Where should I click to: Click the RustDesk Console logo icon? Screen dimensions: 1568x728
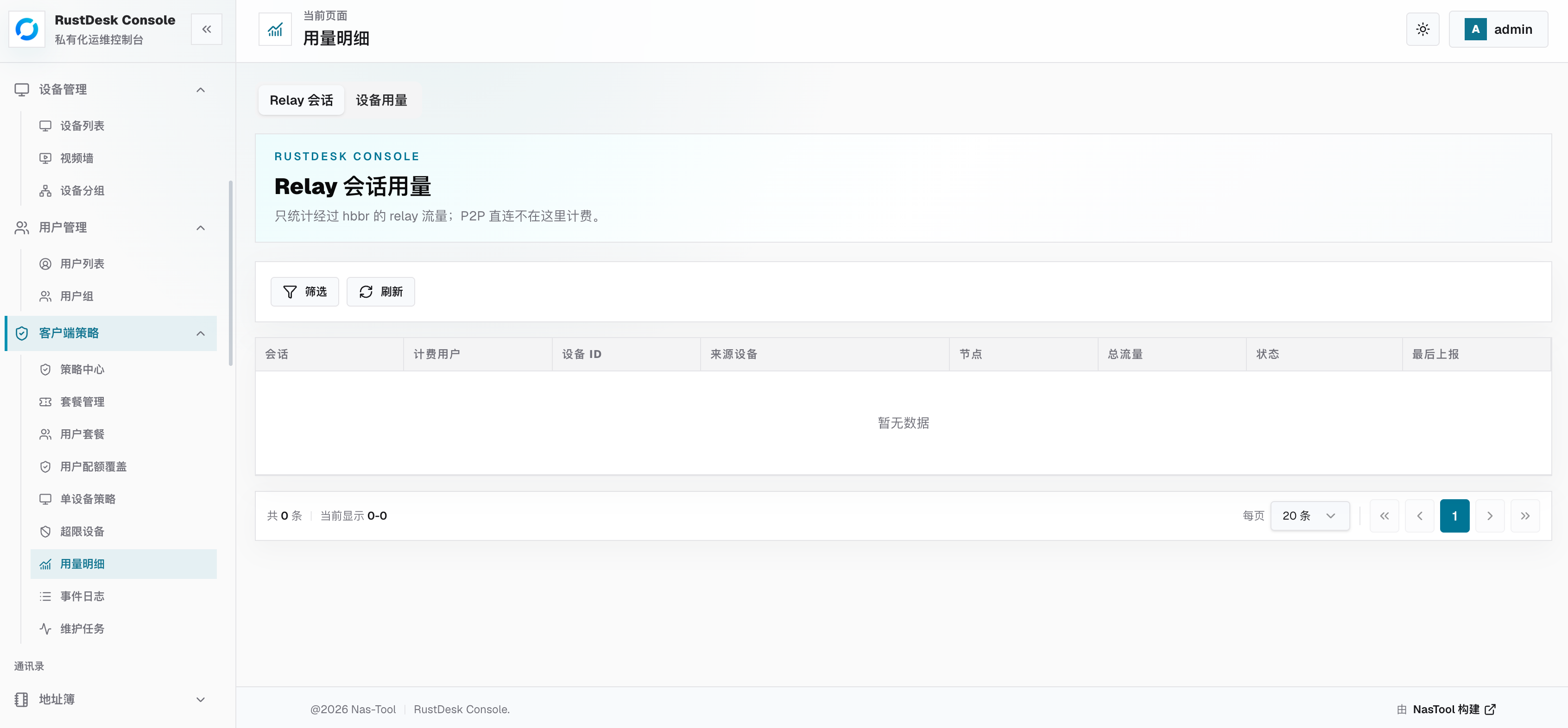coord(27,29)
